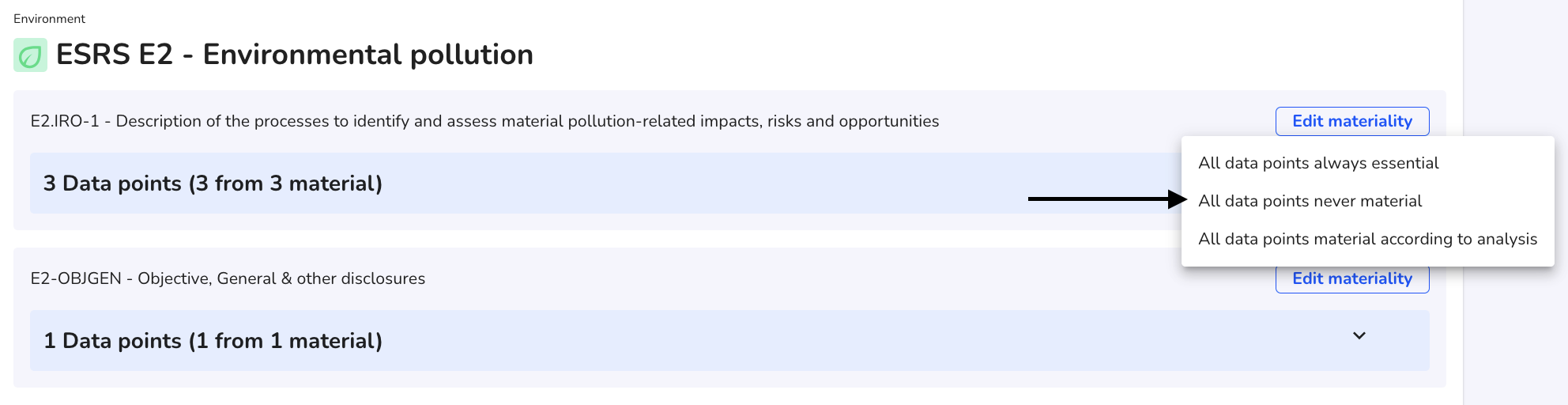Open Edit materiality for E2-OBJGEN section
Screen dimensions: 1568x405
tap(1352, 279)
